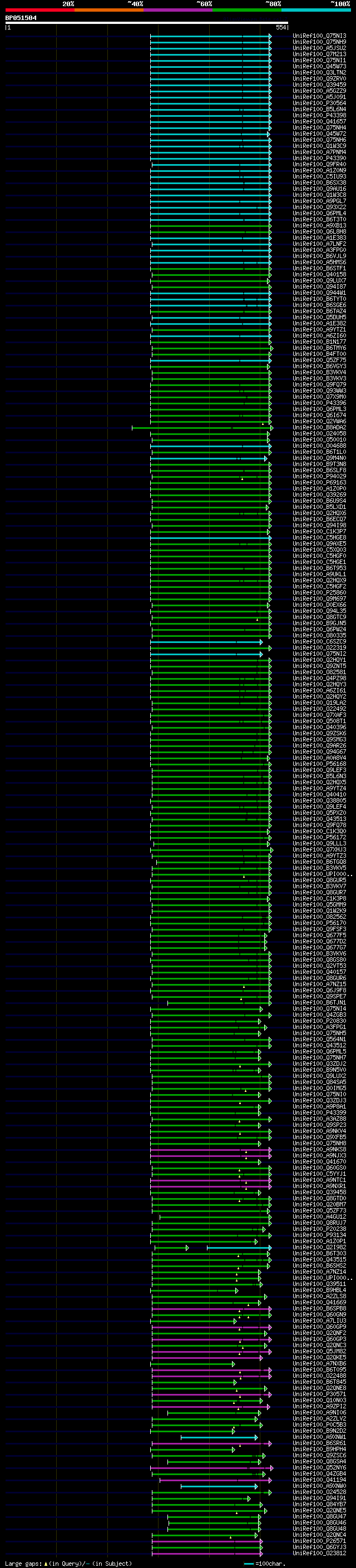The height and width of the screenshot is (1568, 356).
Task: Click label UniRef100_Q93X22
Action: pyautogui.click(x=319, y=207)
